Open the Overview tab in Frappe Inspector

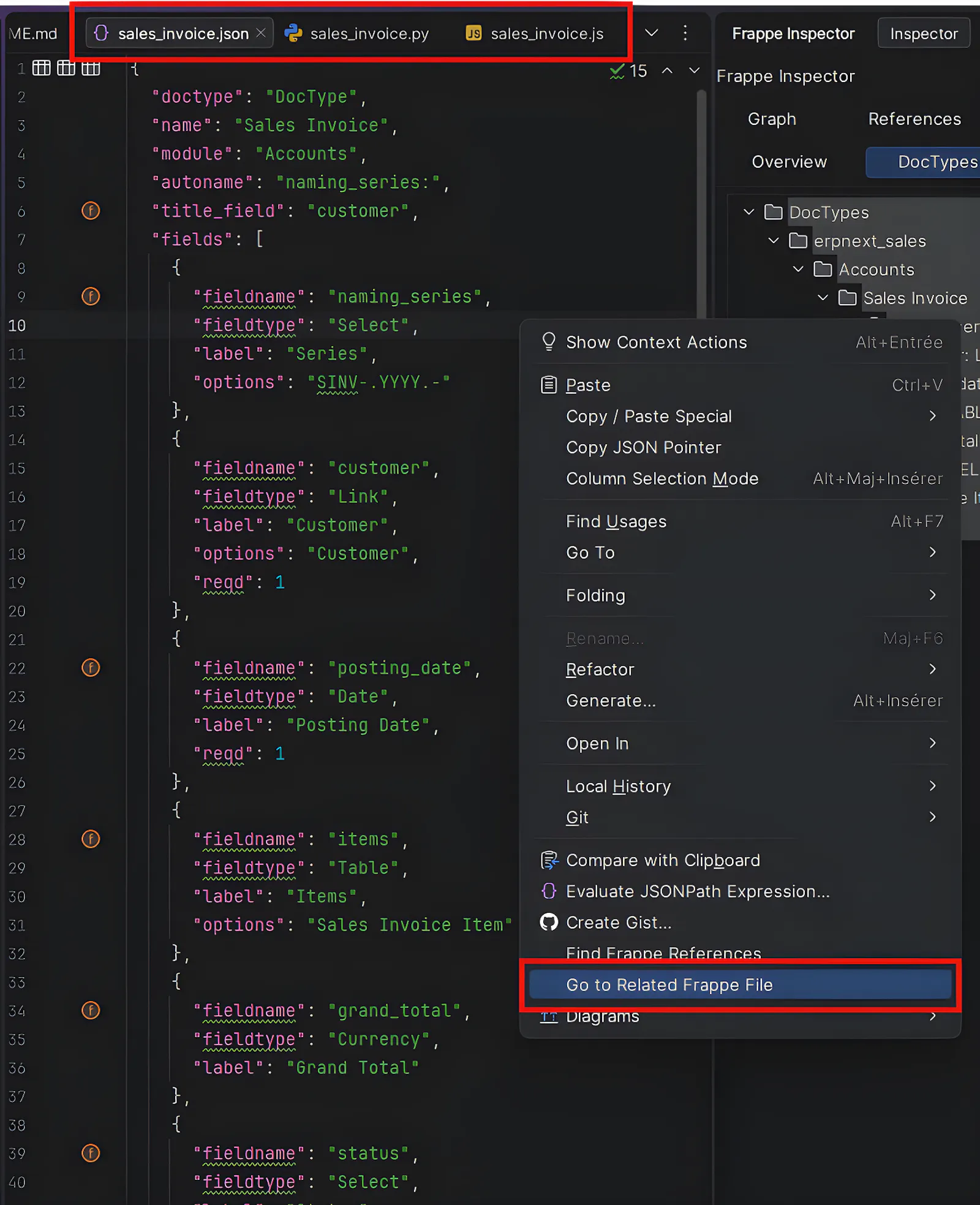pyautogui.click(x=789, y=162)
